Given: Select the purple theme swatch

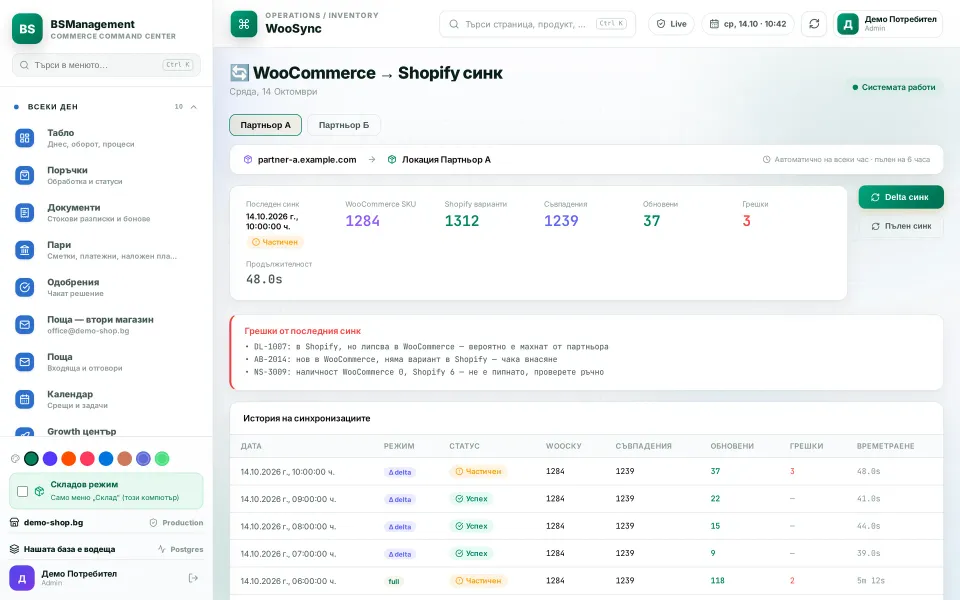Looking at the screenshot, I should [x=50, y=459].
